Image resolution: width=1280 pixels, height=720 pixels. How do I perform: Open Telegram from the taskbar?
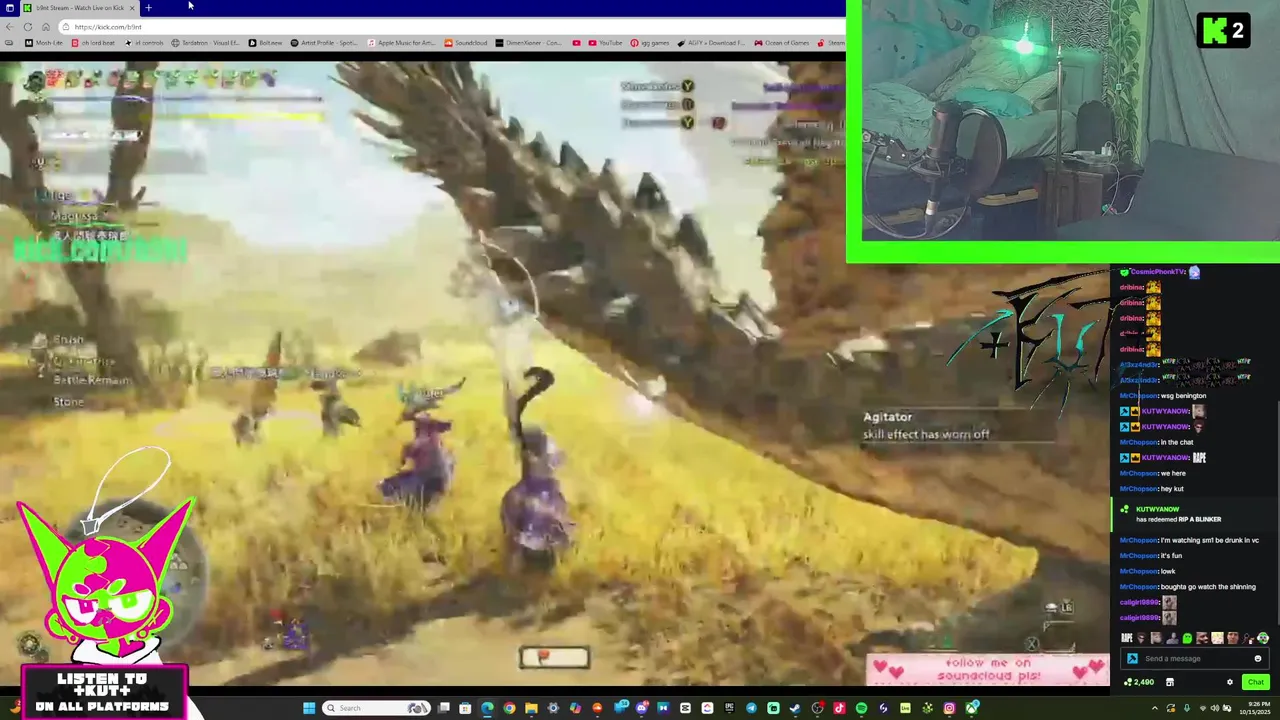point(751,708)
